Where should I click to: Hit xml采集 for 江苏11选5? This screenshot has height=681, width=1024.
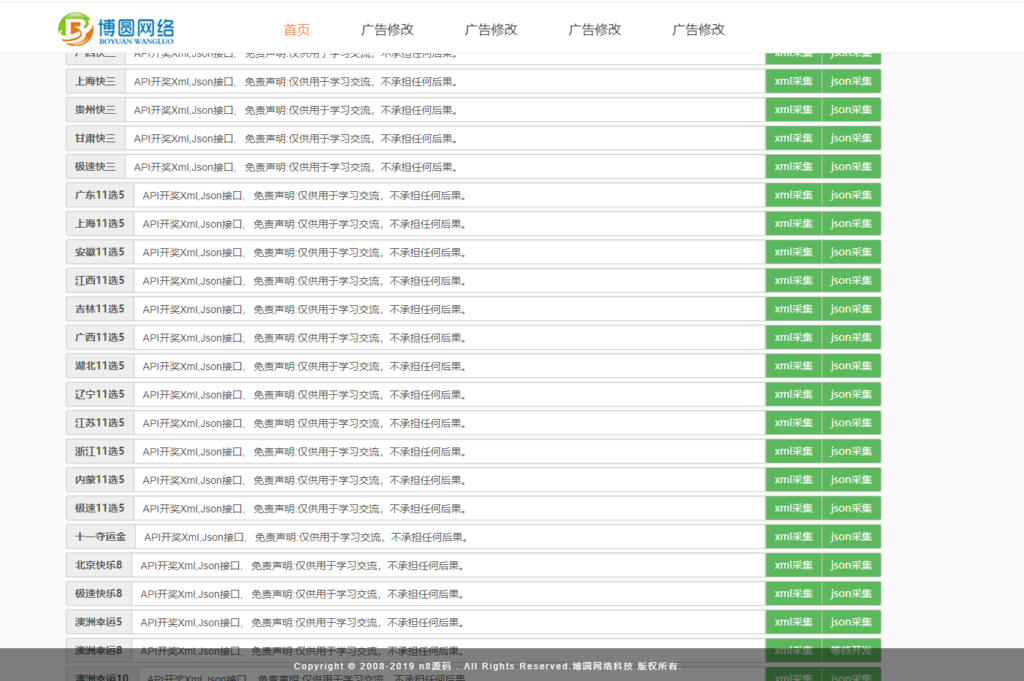click(793, 423)
